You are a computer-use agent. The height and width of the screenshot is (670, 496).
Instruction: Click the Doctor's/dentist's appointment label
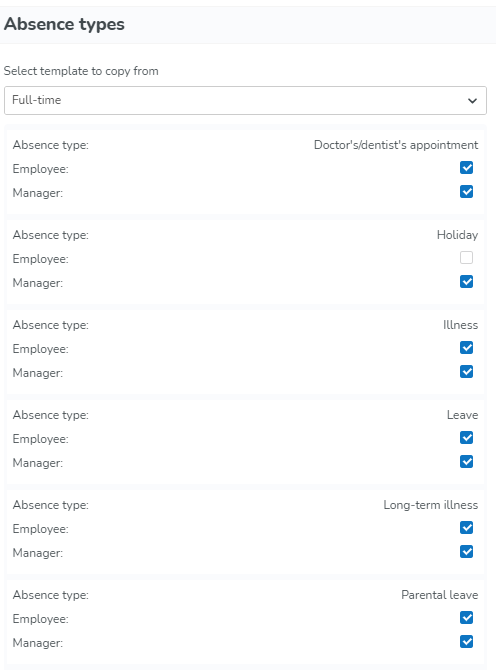[396, 145]
